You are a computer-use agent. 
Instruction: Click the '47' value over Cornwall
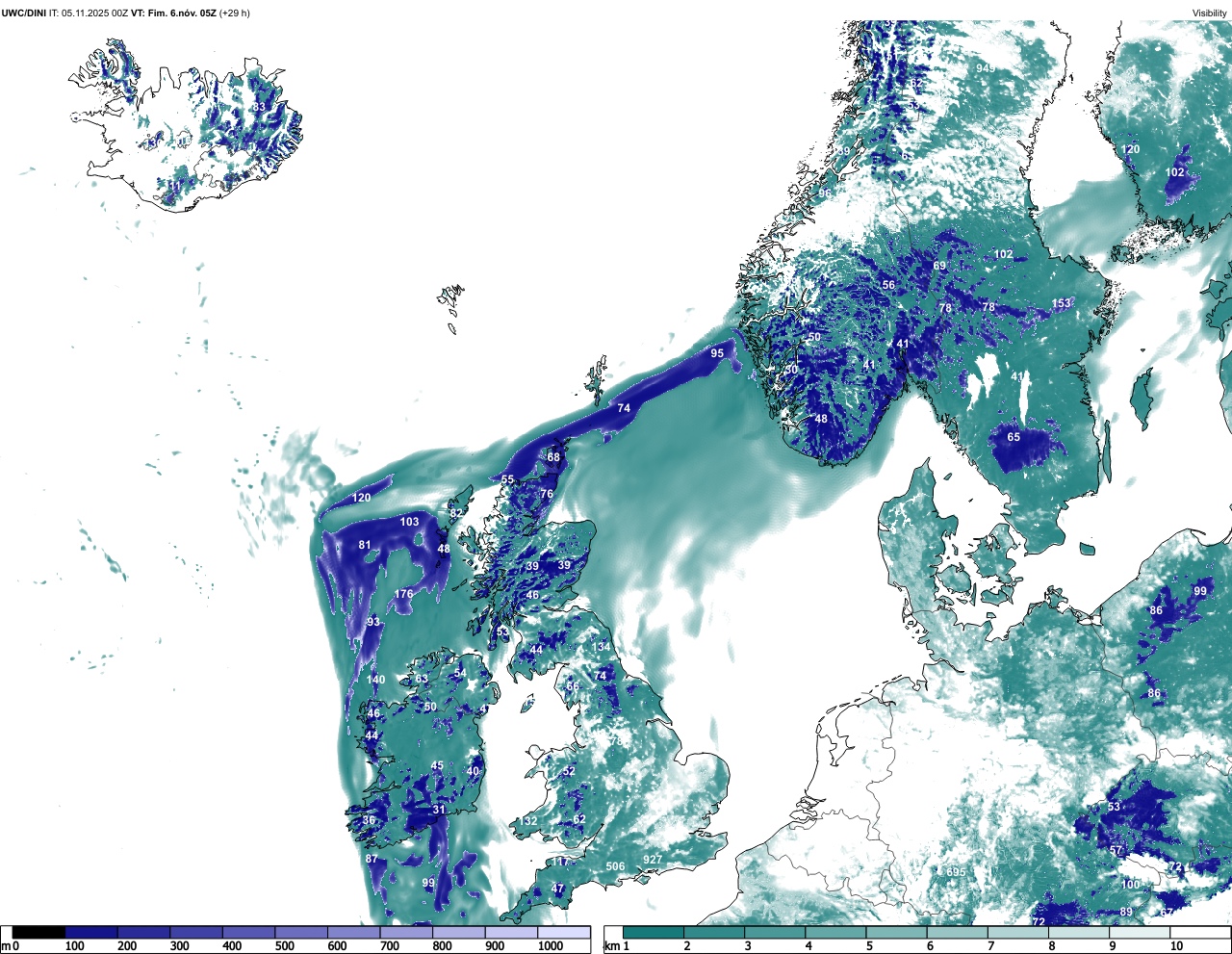click(x=558, y=889)
